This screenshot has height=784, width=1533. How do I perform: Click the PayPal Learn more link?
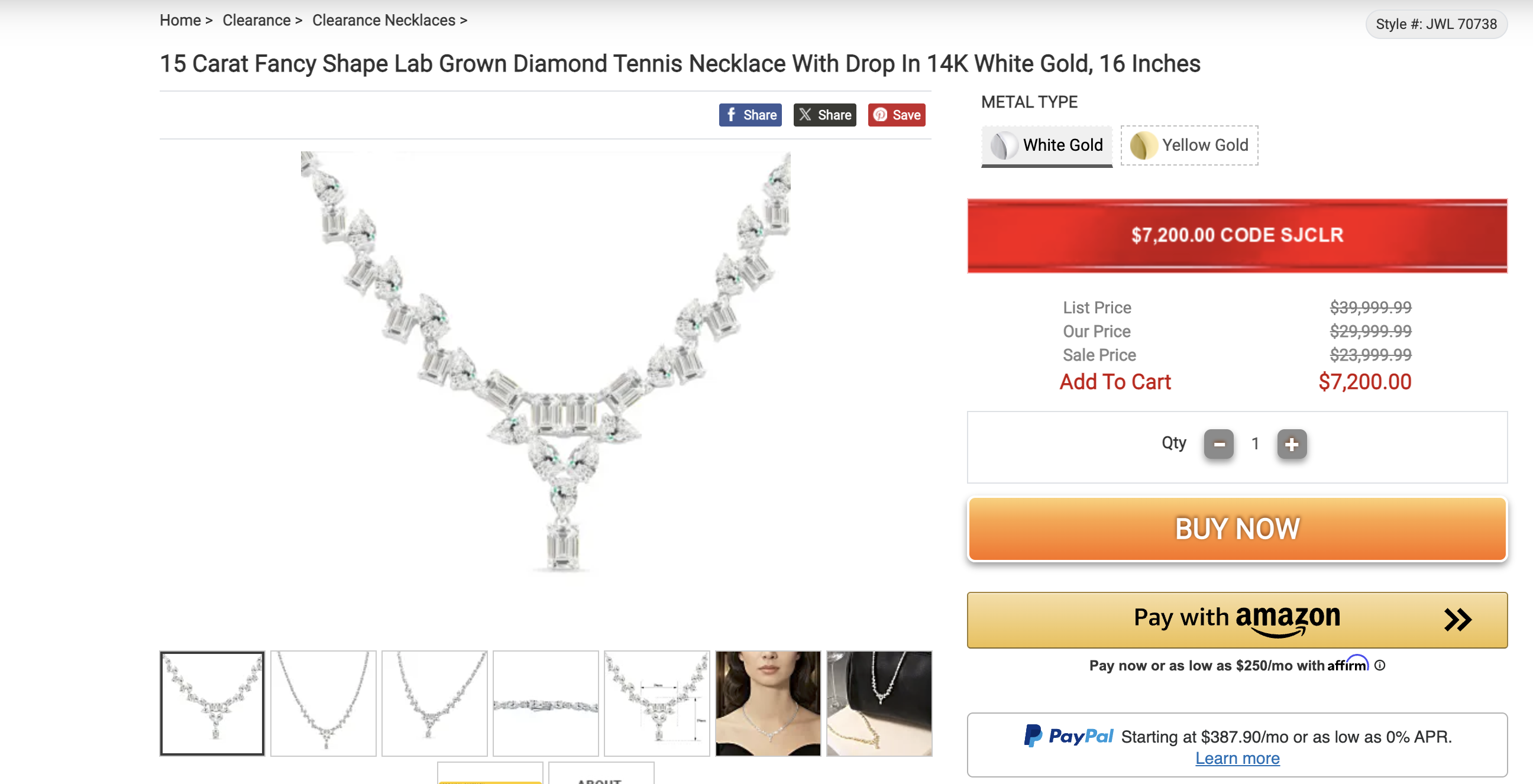pos(1237,759)
